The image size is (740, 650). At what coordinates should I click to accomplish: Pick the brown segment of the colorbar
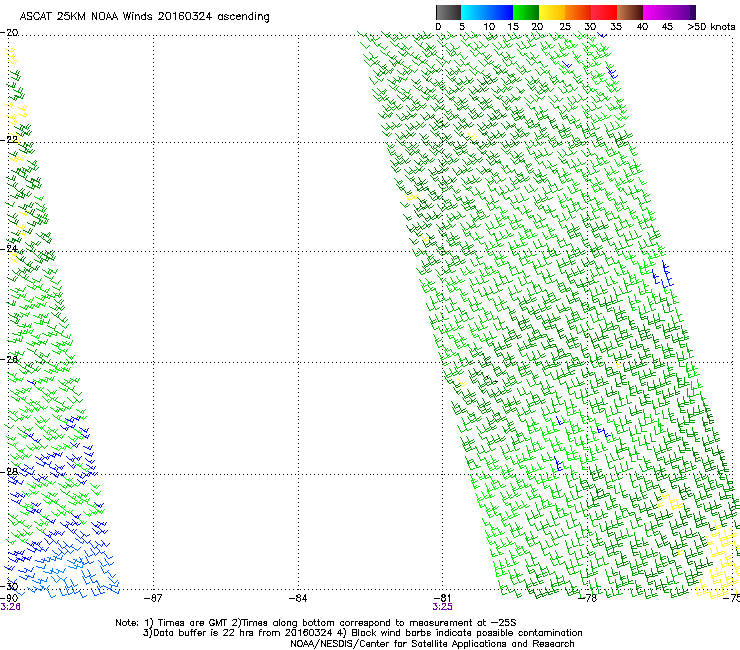(x=630, y=12)
